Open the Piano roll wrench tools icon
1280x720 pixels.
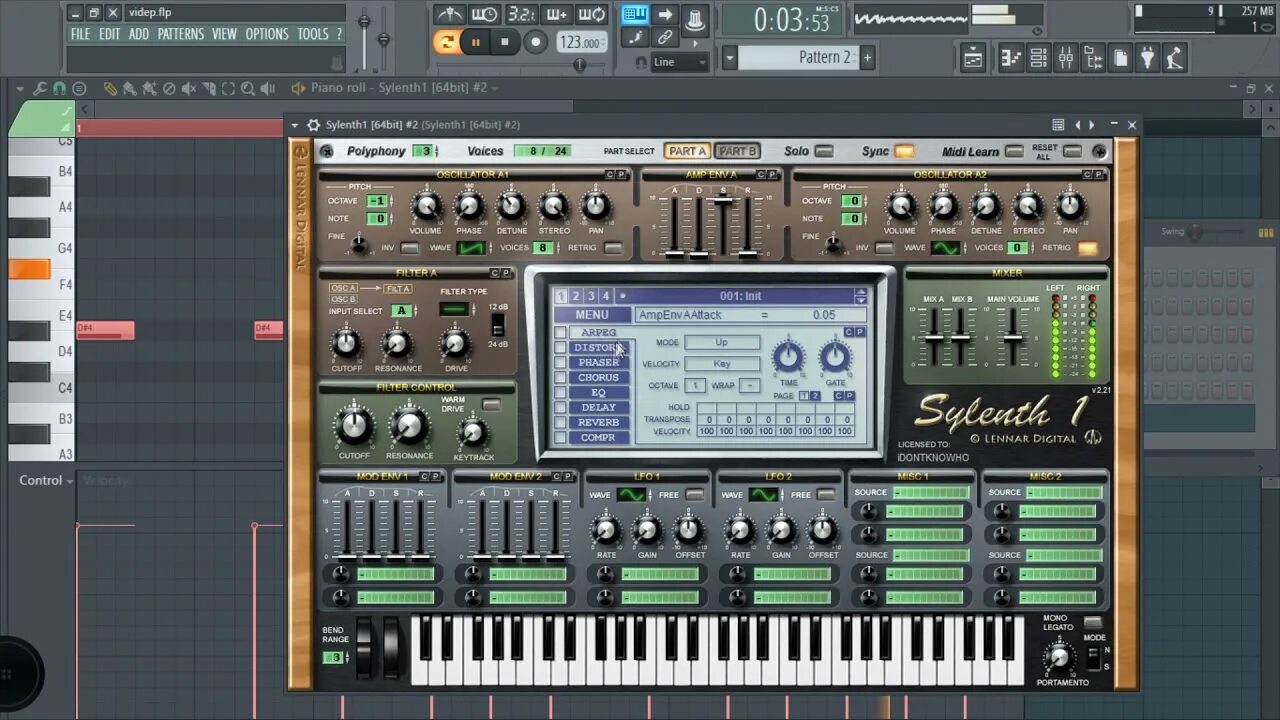point(39,88)
